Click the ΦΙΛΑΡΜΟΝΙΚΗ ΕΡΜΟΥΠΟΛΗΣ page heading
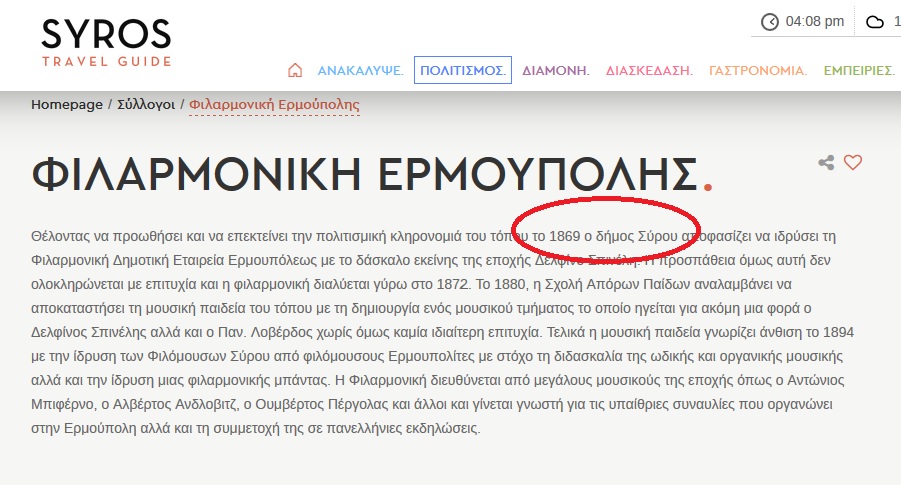The width and height of the screenshot is (901, 485). point(365,174)
